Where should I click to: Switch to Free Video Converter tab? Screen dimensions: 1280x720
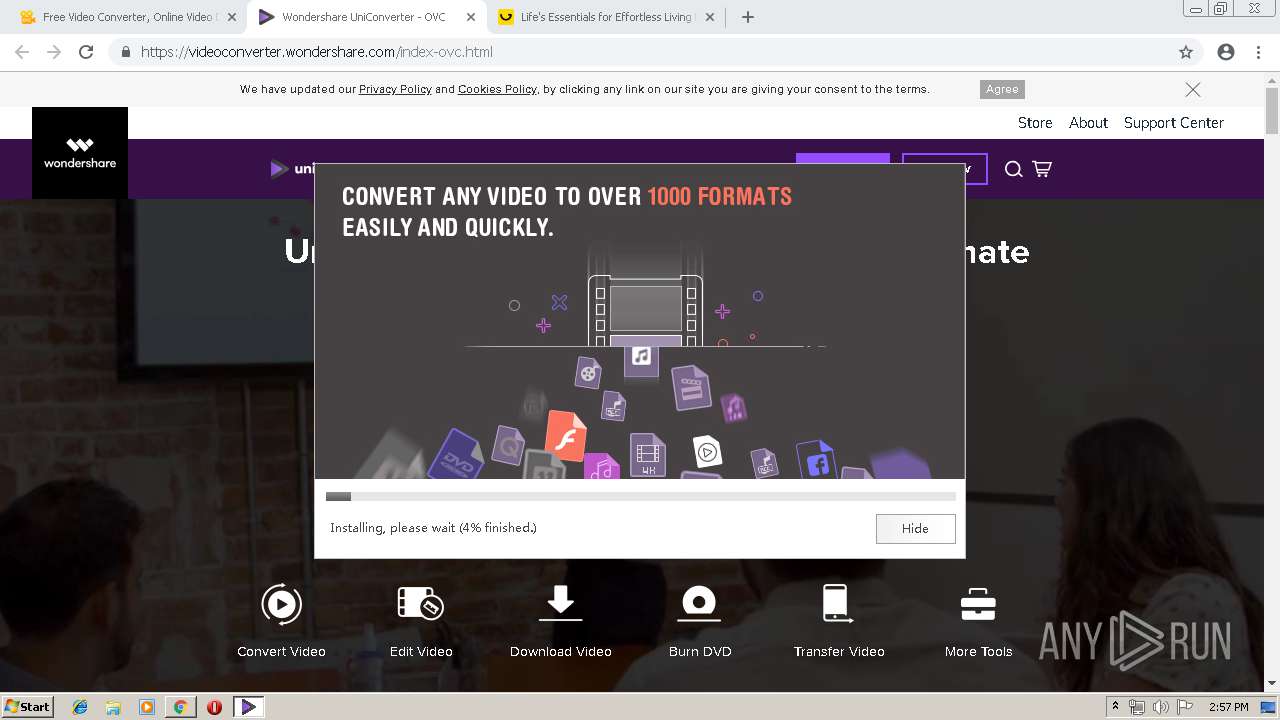tap(128, 17)
